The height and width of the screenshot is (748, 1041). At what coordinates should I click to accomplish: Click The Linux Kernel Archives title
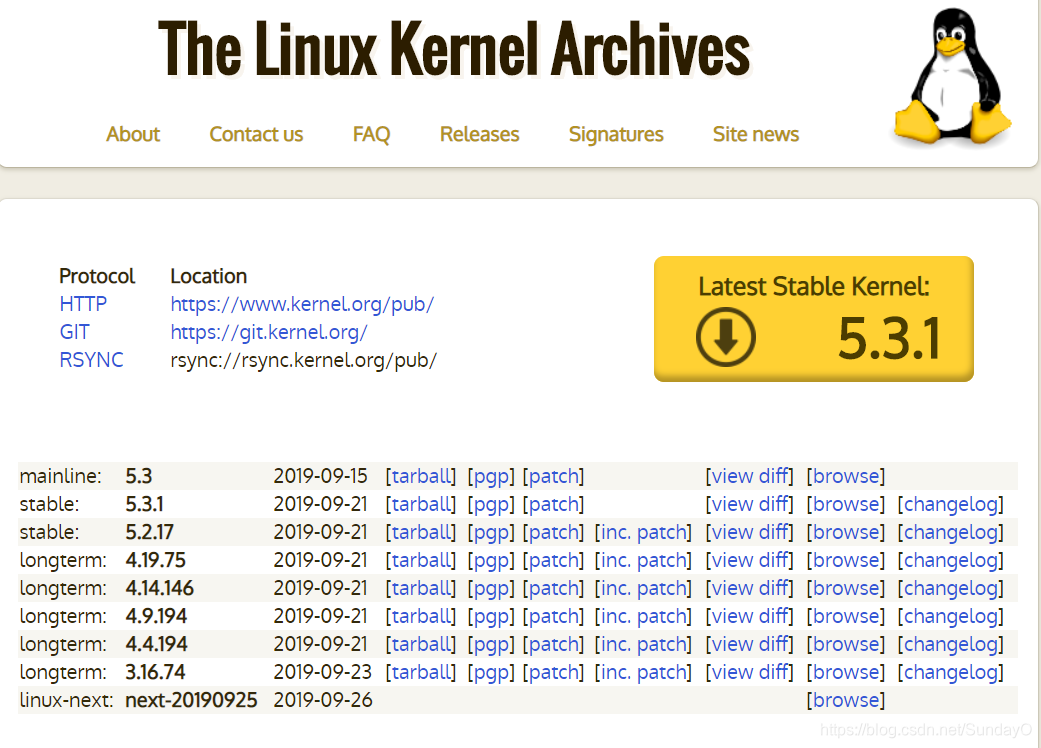454,49
